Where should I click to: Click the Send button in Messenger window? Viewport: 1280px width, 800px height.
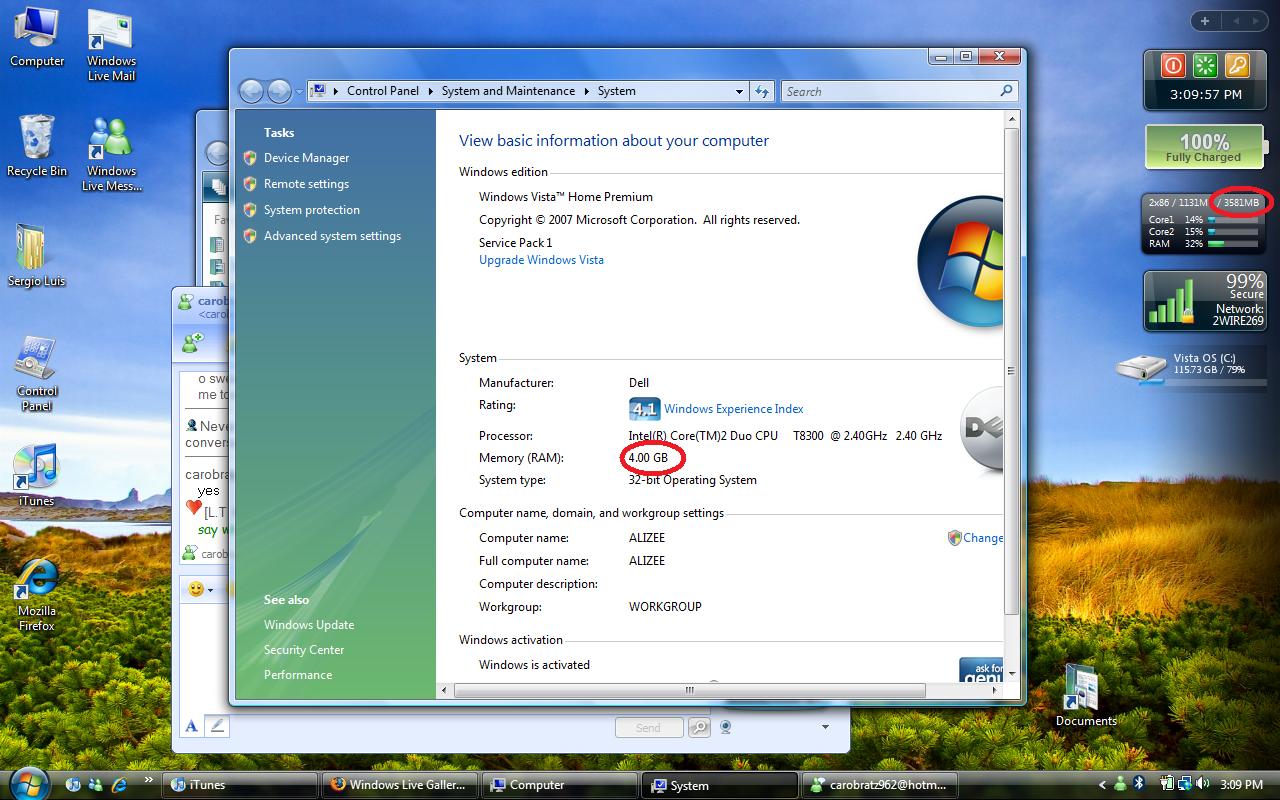point(648,728)
